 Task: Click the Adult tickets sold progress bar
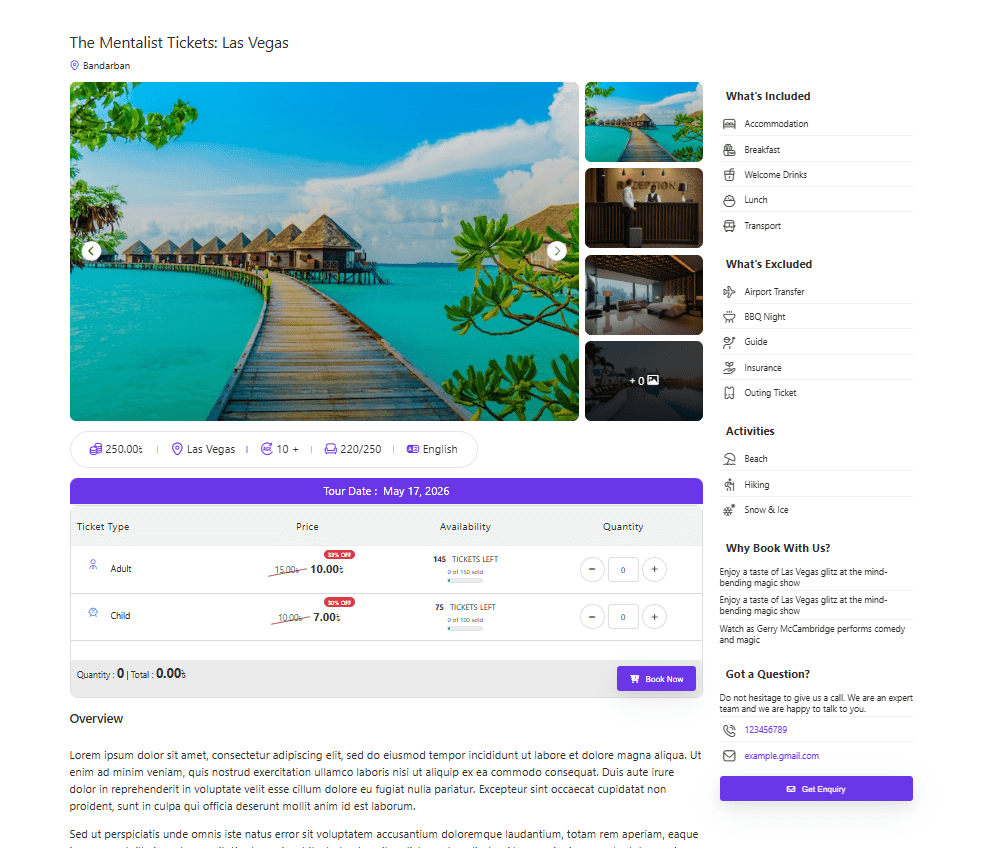click(x=465, y=581)
